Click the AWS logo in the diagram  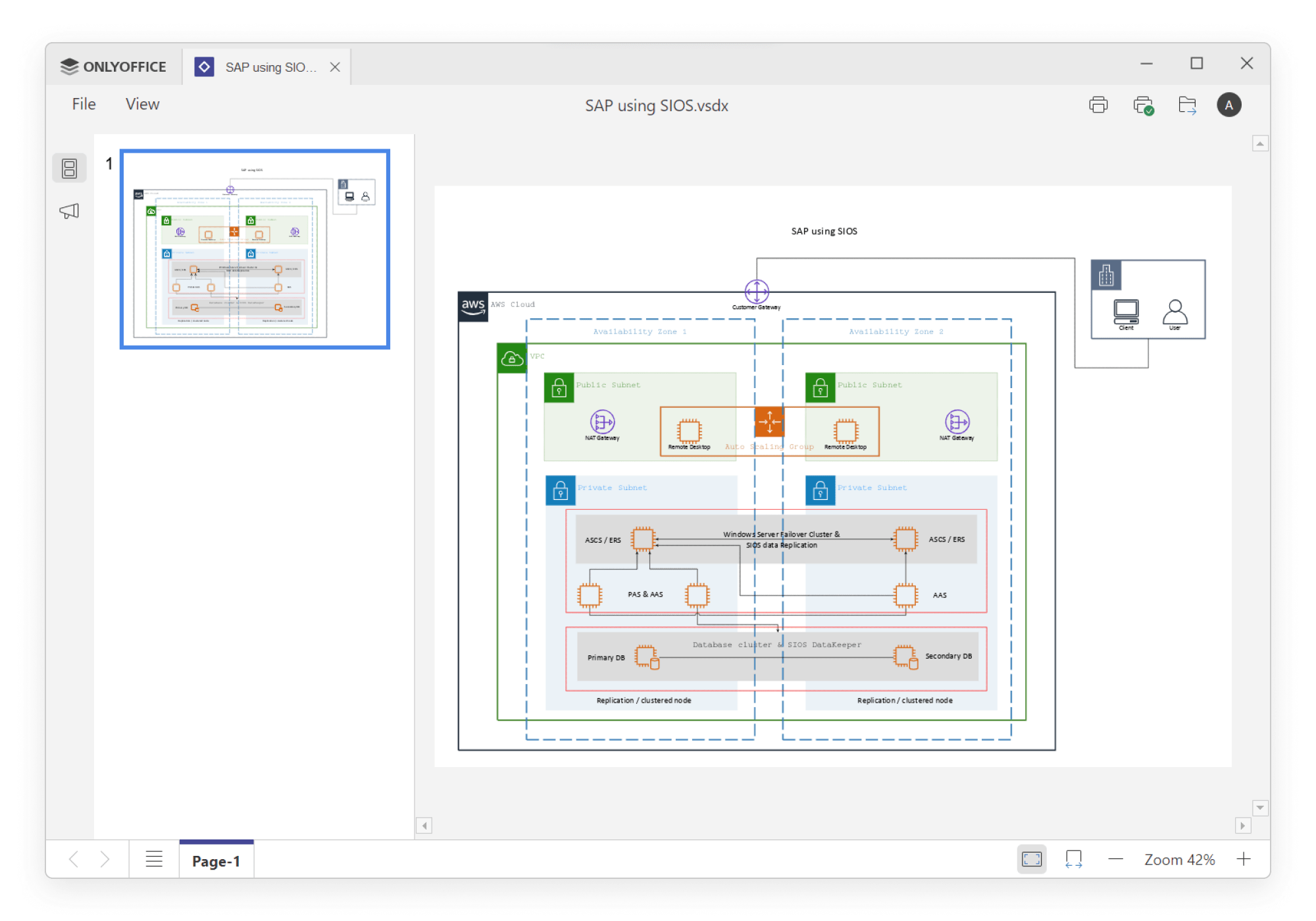(x=473, y=306)
